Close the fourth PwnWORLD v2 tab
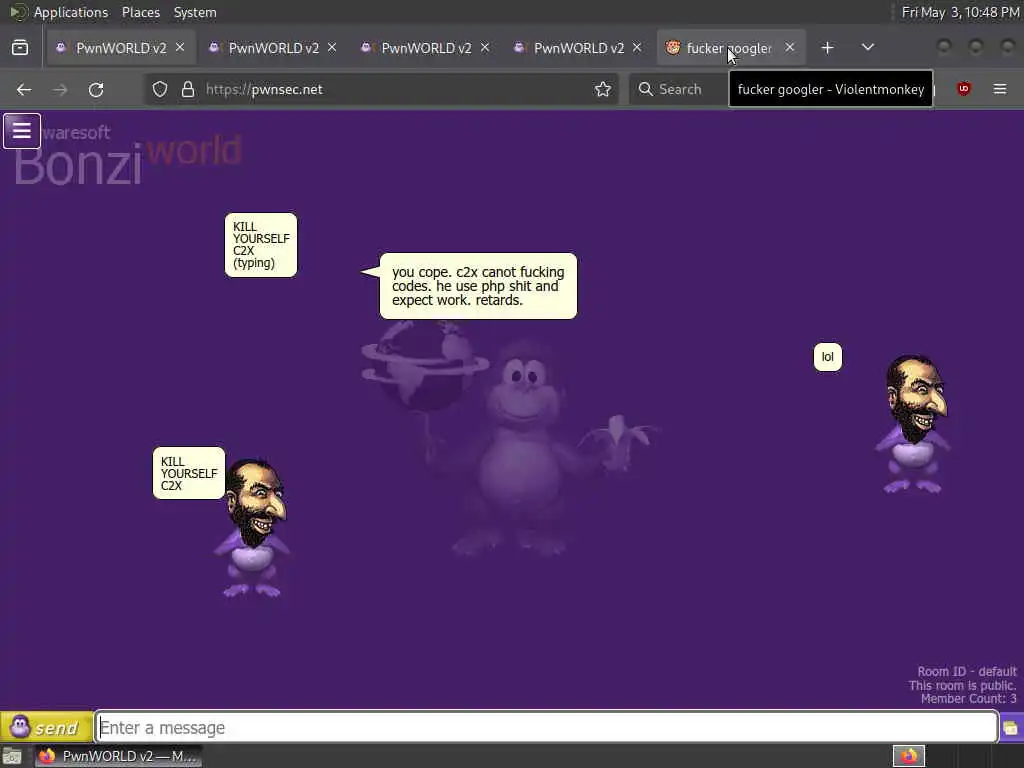The height and width of the screenshot is (768, 1024). (637, 48)
